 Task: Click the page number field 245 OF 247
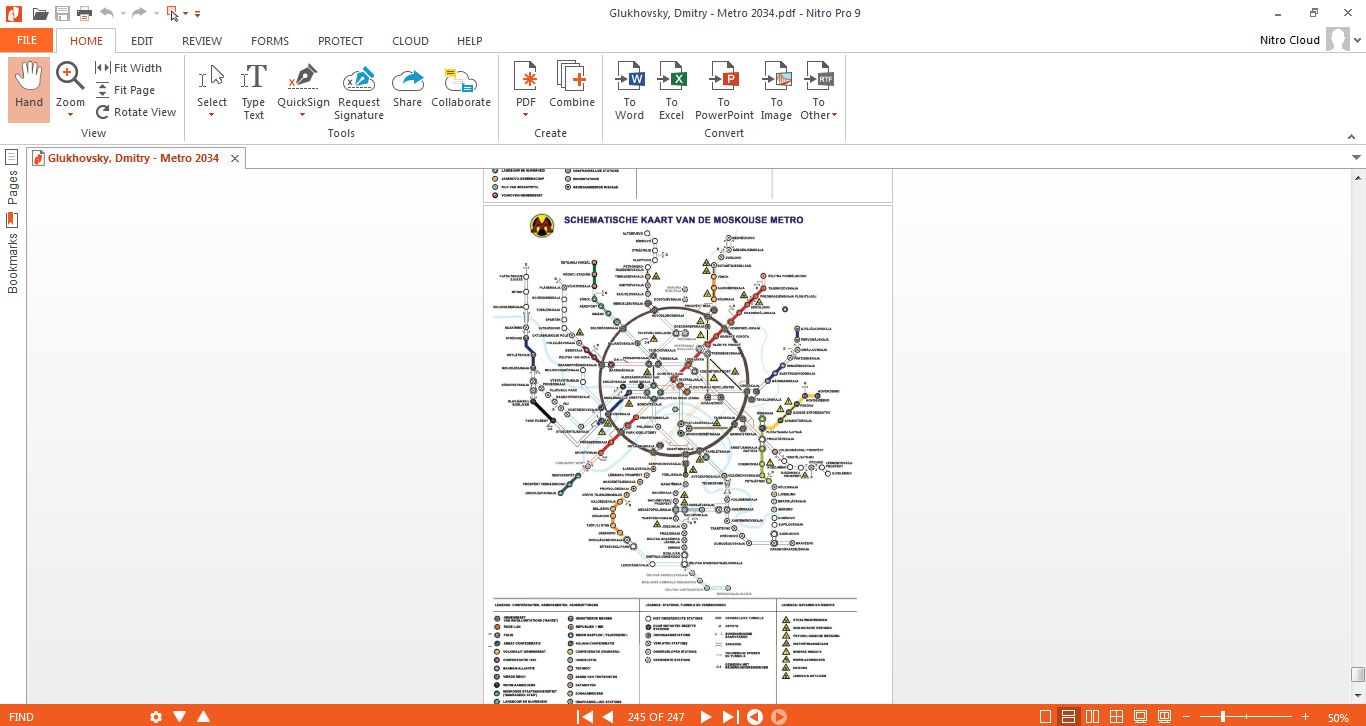(656, 717)
